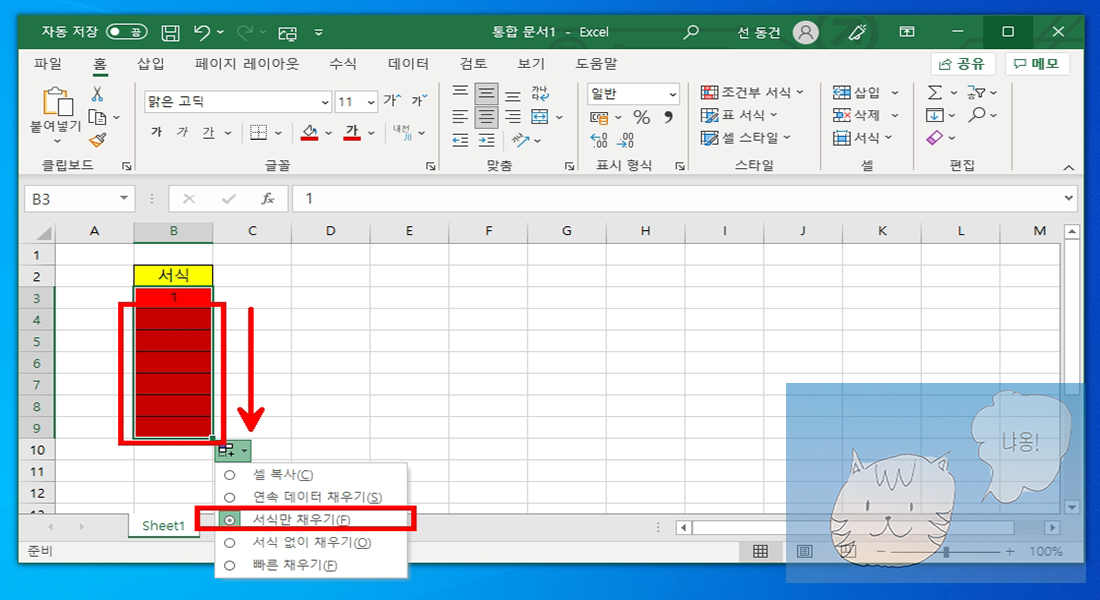Click the cell borders icon
1100x600 pixels.
pyautogui.click(x=258, y=132)
